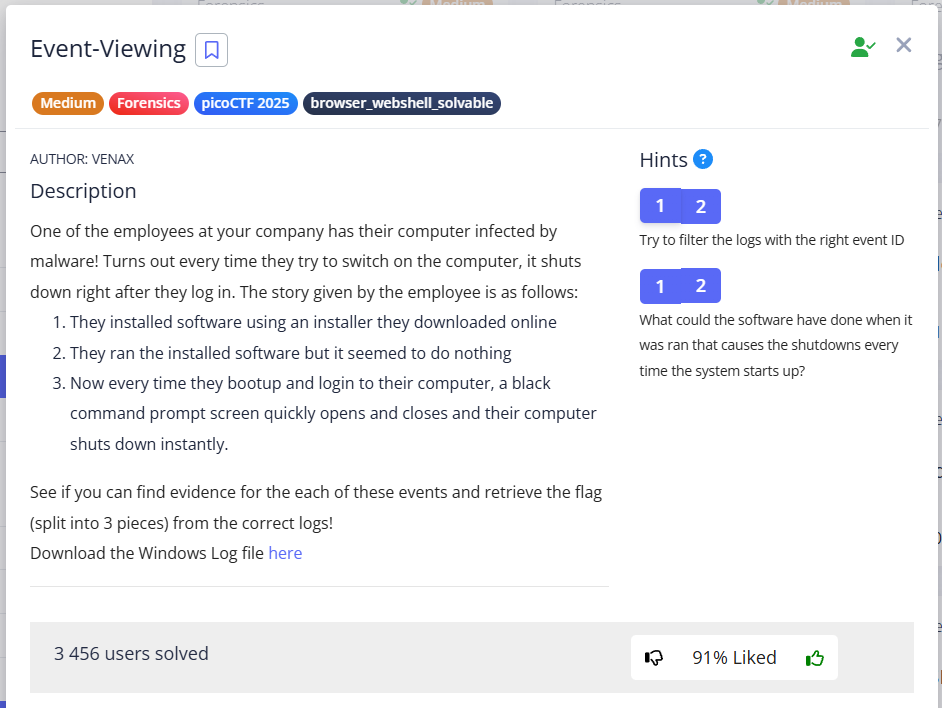Select the picoCTF 2025 tag
Screen dimensions: 942x708
pyautogui.click(x=245, y=103)
